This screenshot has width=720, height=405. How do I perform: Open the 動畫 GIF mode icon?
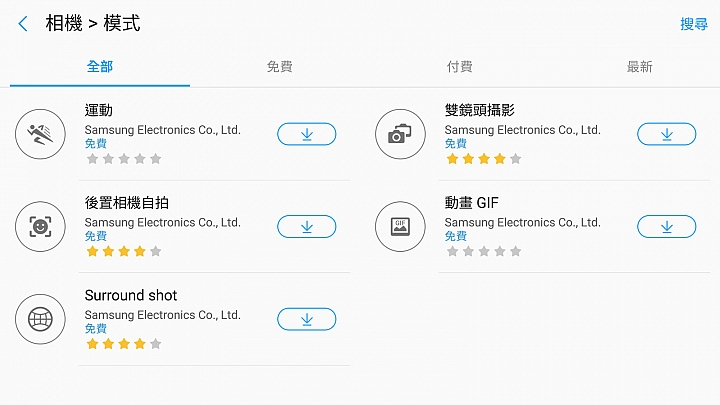tap(400, 226)
